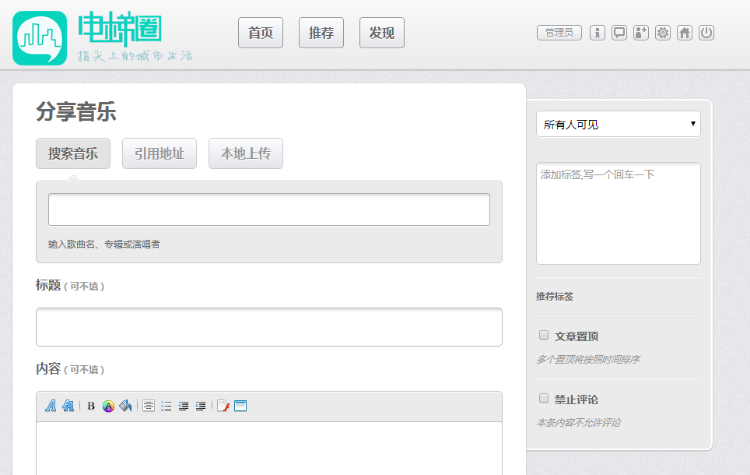The width and height of the screenshot is (750, 475).
Task: Open the 推荐 navigation button
Action: click(321, 33)
